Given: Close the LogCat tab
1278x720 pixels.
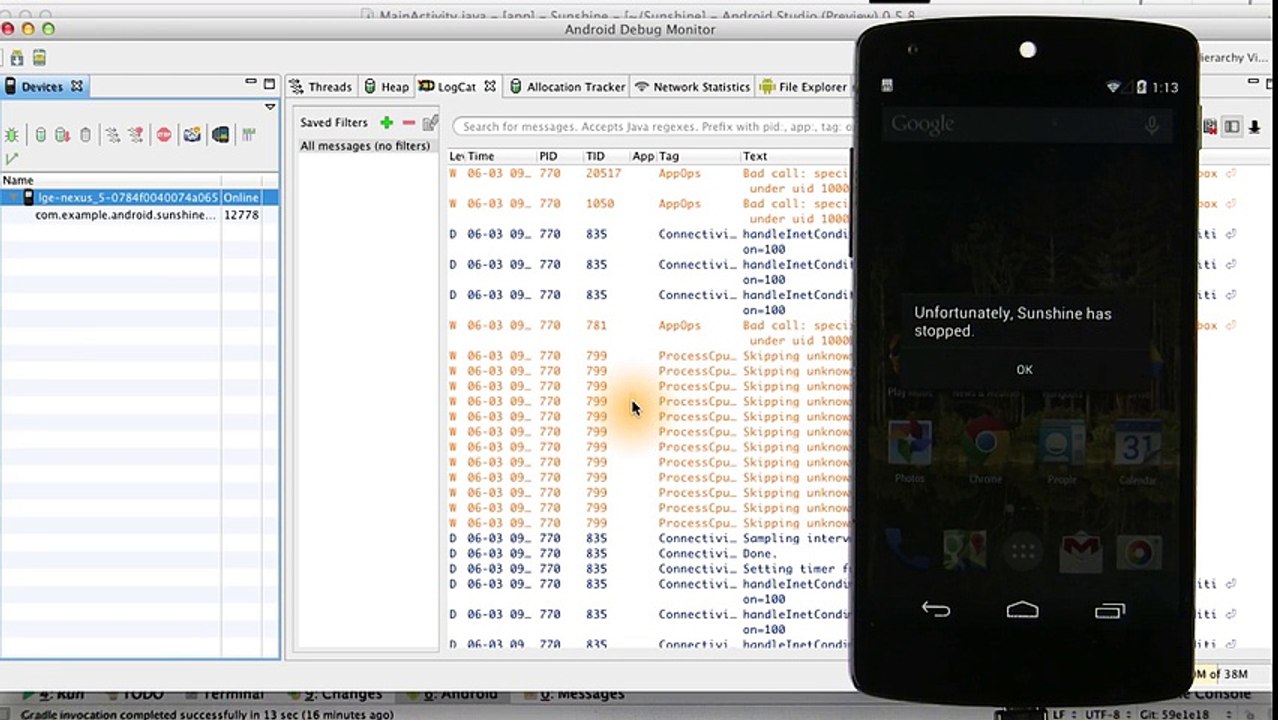Looking at the screenshot, I should [490, 87].
